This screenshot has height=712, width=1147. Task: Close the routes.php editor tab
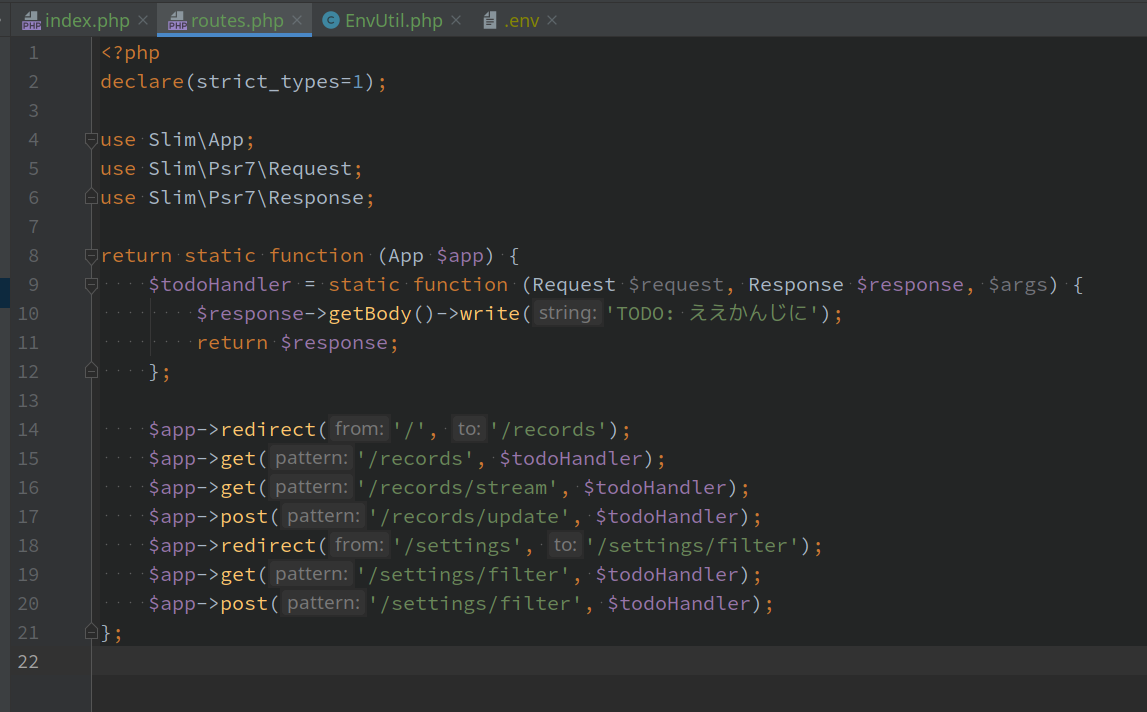[298, 21]
